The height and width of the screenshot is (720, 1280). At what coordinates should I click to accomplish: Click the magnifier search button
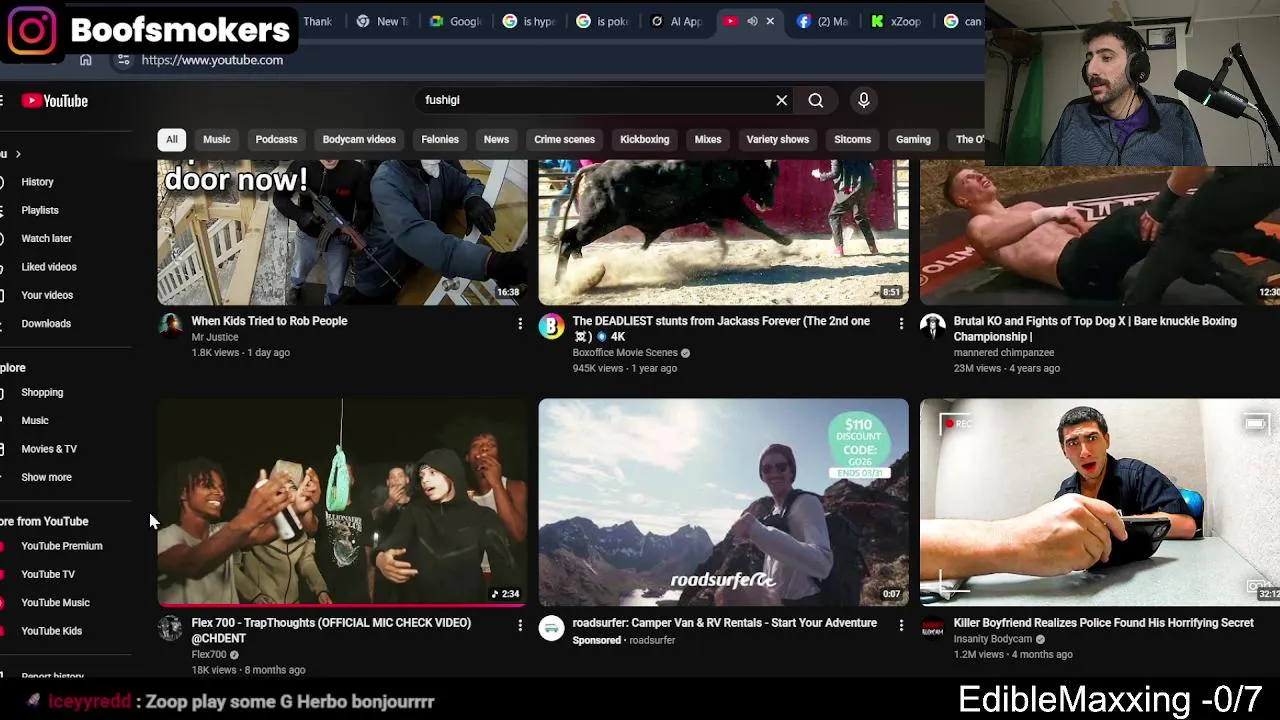coord(816,100)
